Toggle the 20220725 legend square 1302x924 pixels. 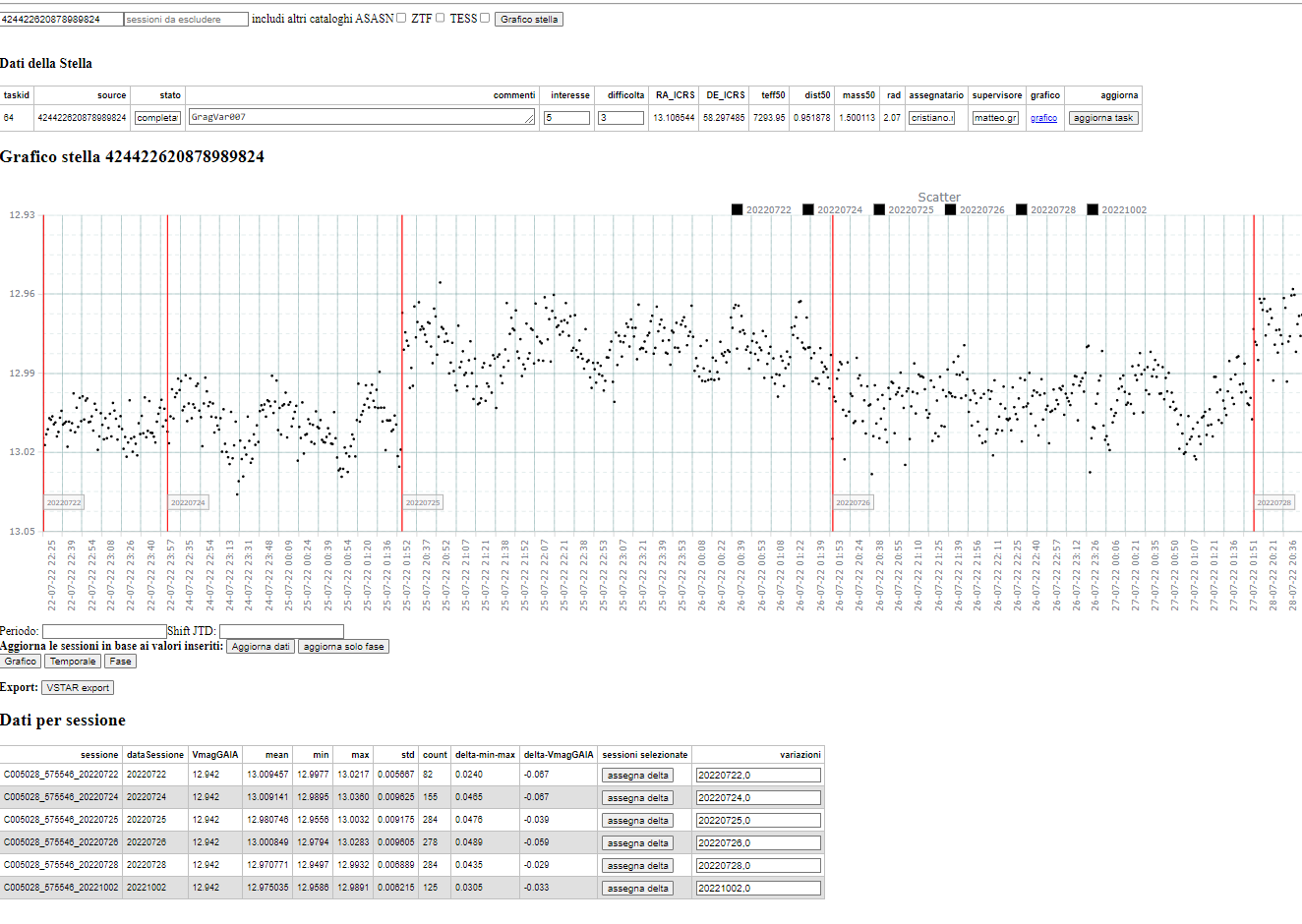[x=879, y=209]
